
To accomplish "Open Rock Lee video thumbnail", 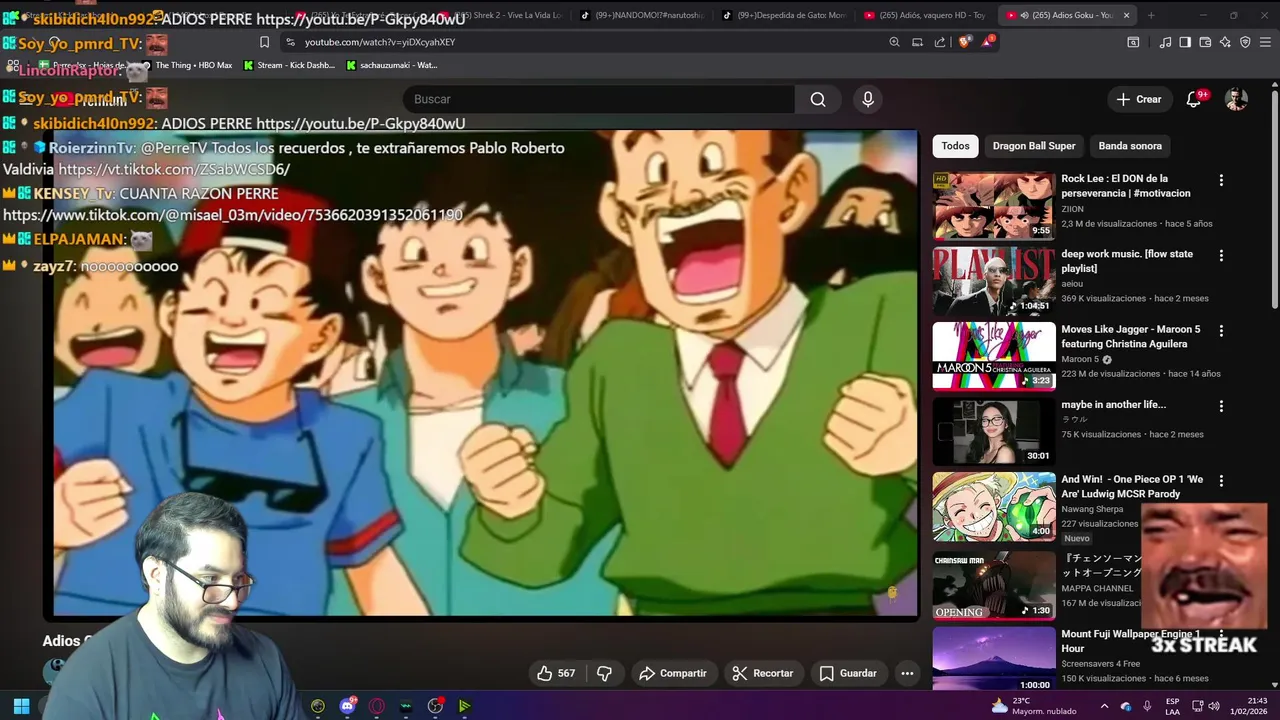I will 994,206.
